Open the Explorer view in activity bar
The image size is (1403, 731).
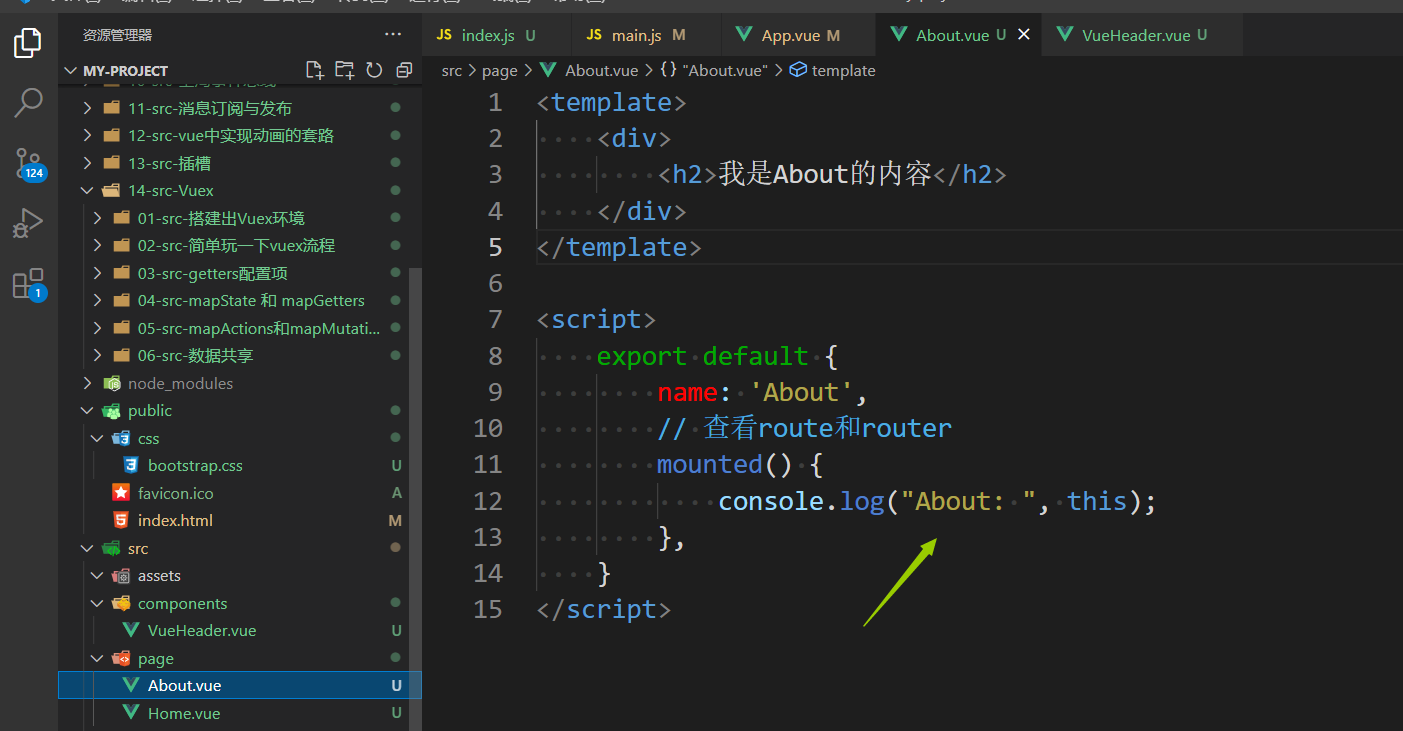tap(28, 43)
